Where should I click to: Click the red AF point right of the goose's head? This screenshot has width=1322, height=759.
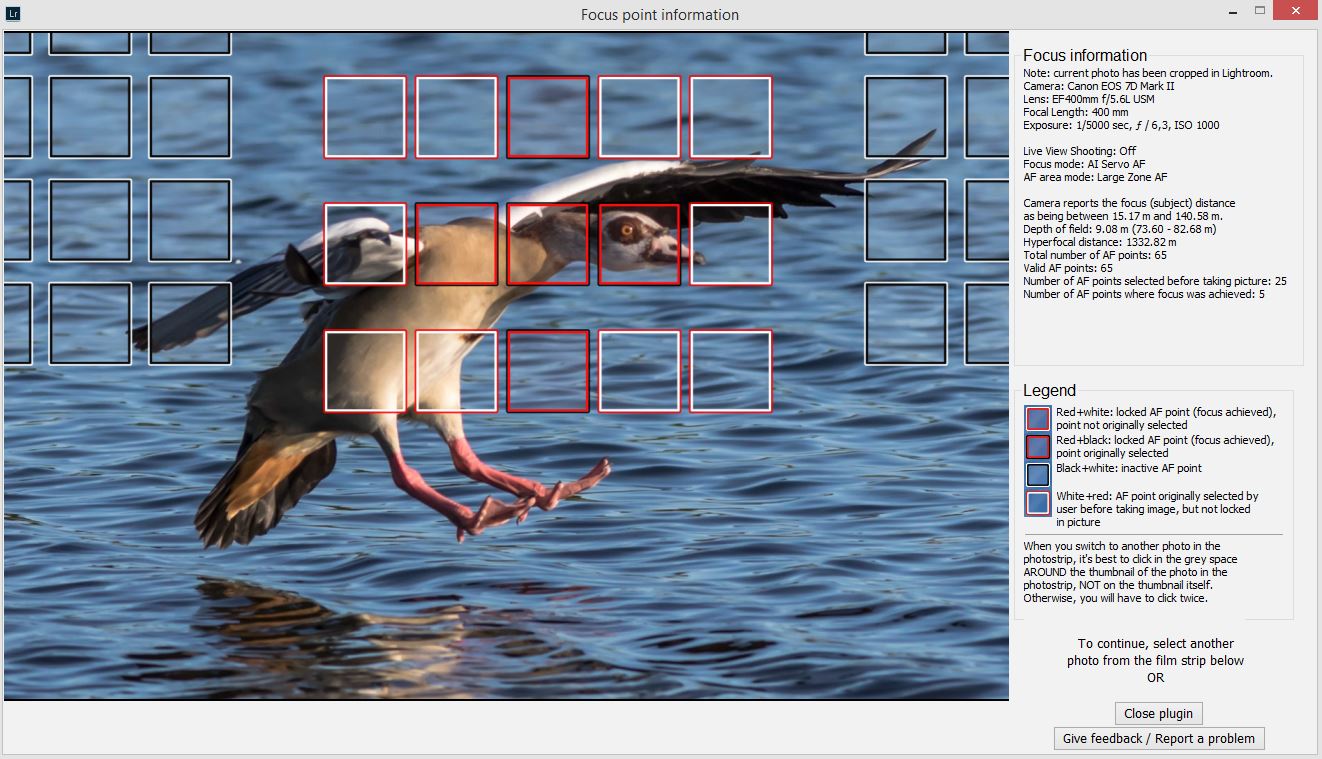pyautogui.click(x=730, y=242)
